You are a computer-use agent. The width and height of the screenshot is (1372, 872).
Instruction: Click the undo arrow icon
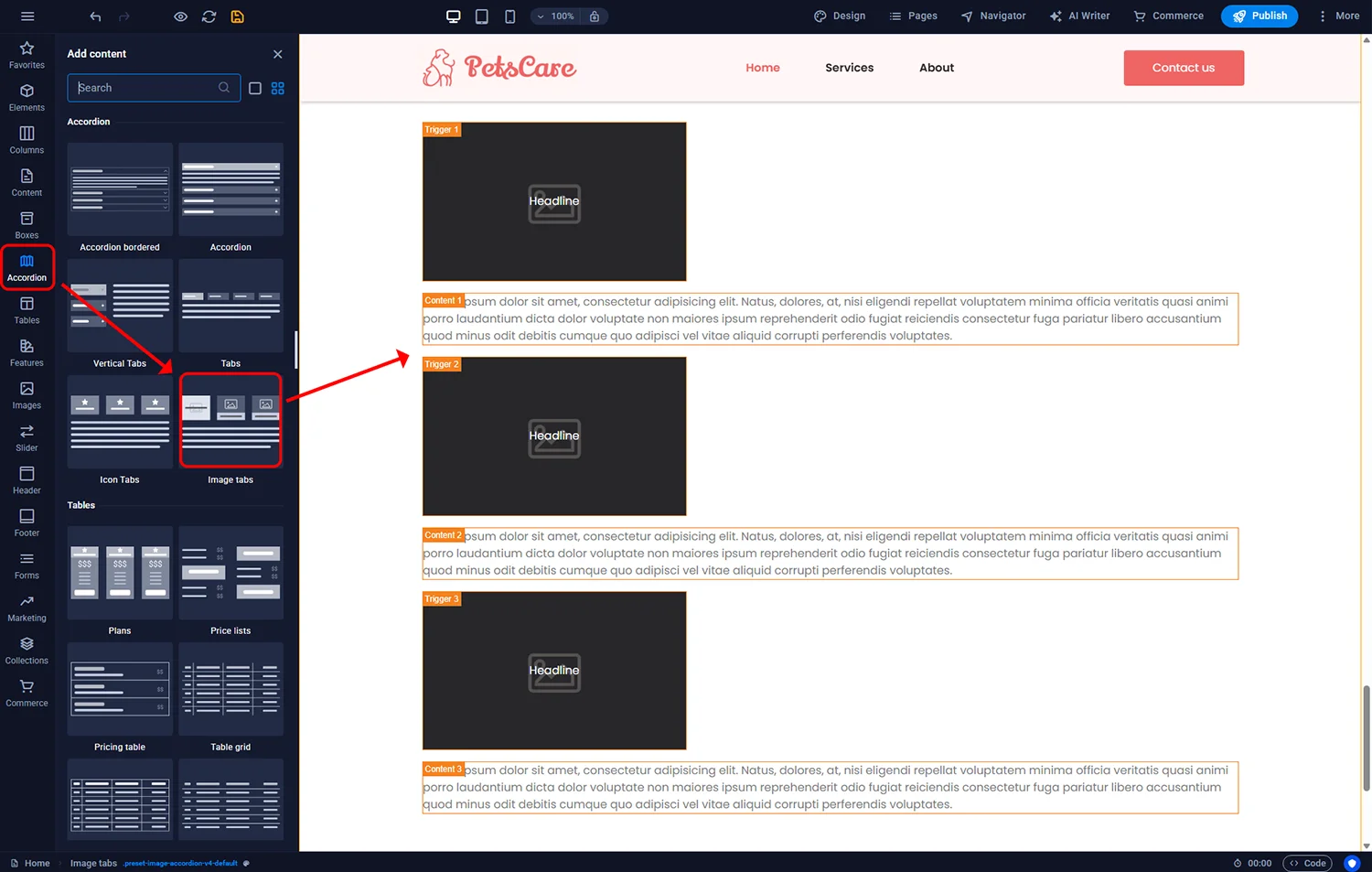pos(95,16)
